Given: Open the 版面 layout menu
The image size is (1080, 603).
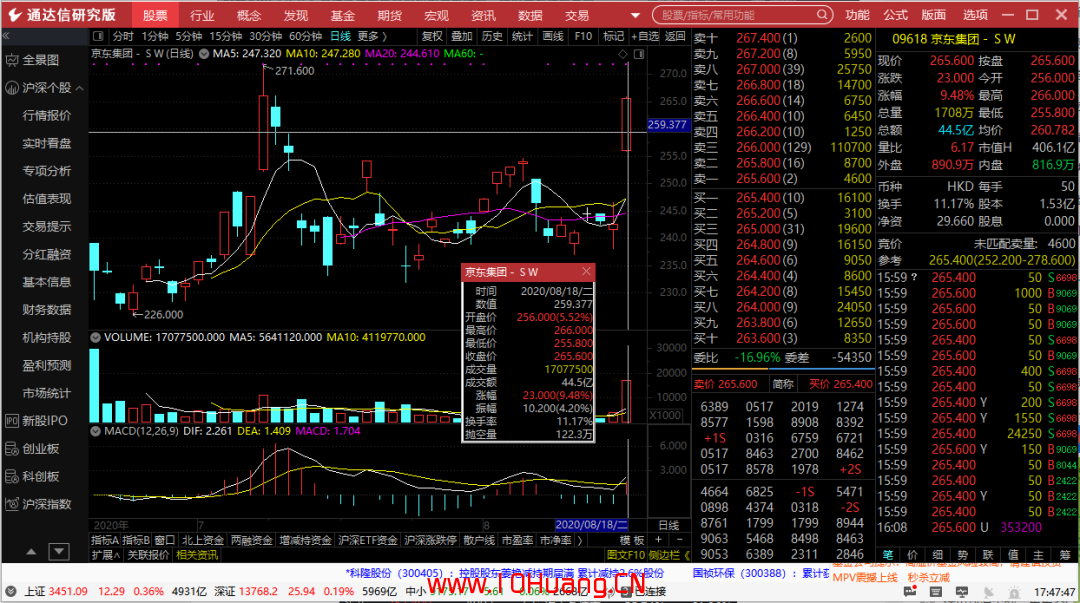Looking at the screenshot, I should coord(934,14).
